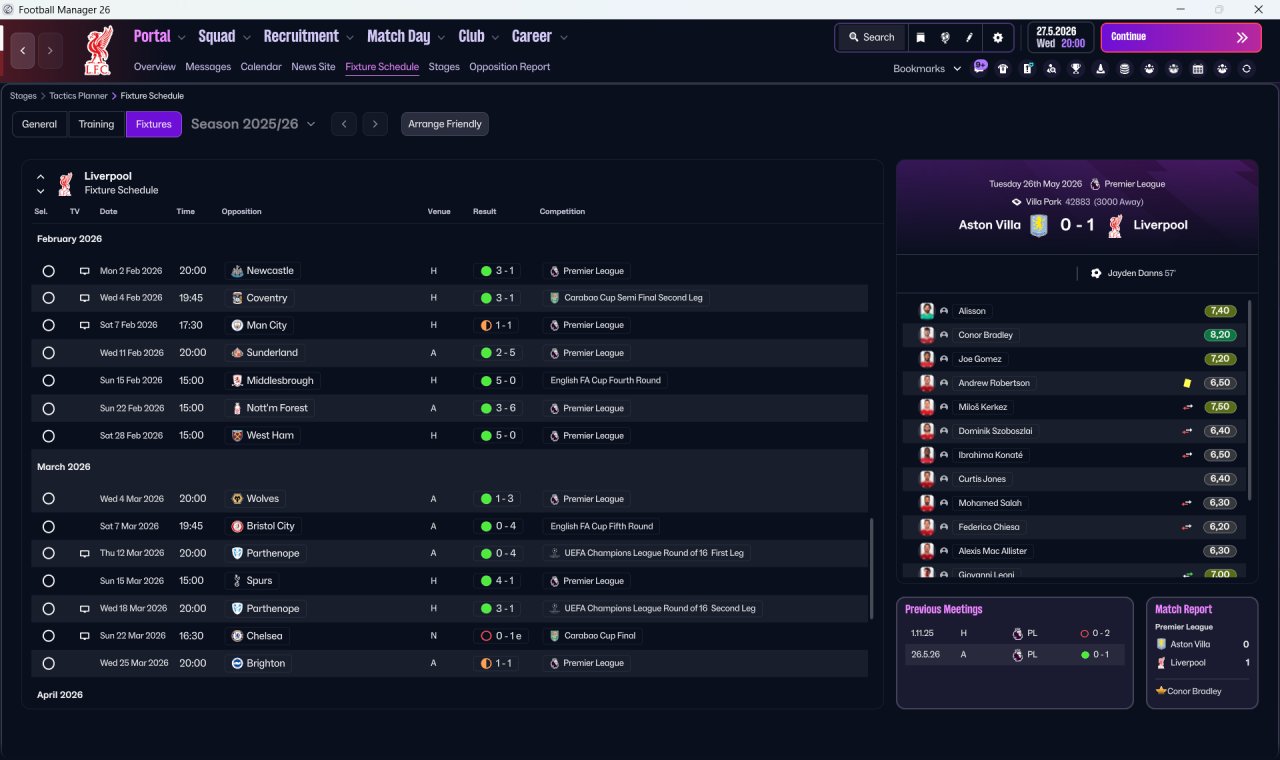1280x760 pixels.
Task: Open the 9+ messages bookmark icon
Action: [980, 67]
